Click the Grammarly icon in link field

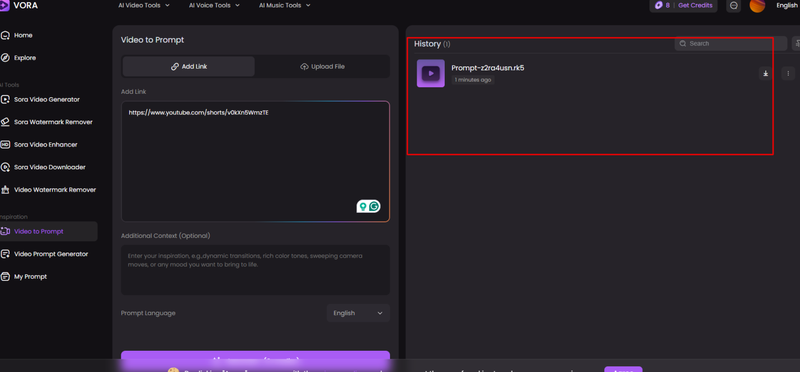point(375,207)
